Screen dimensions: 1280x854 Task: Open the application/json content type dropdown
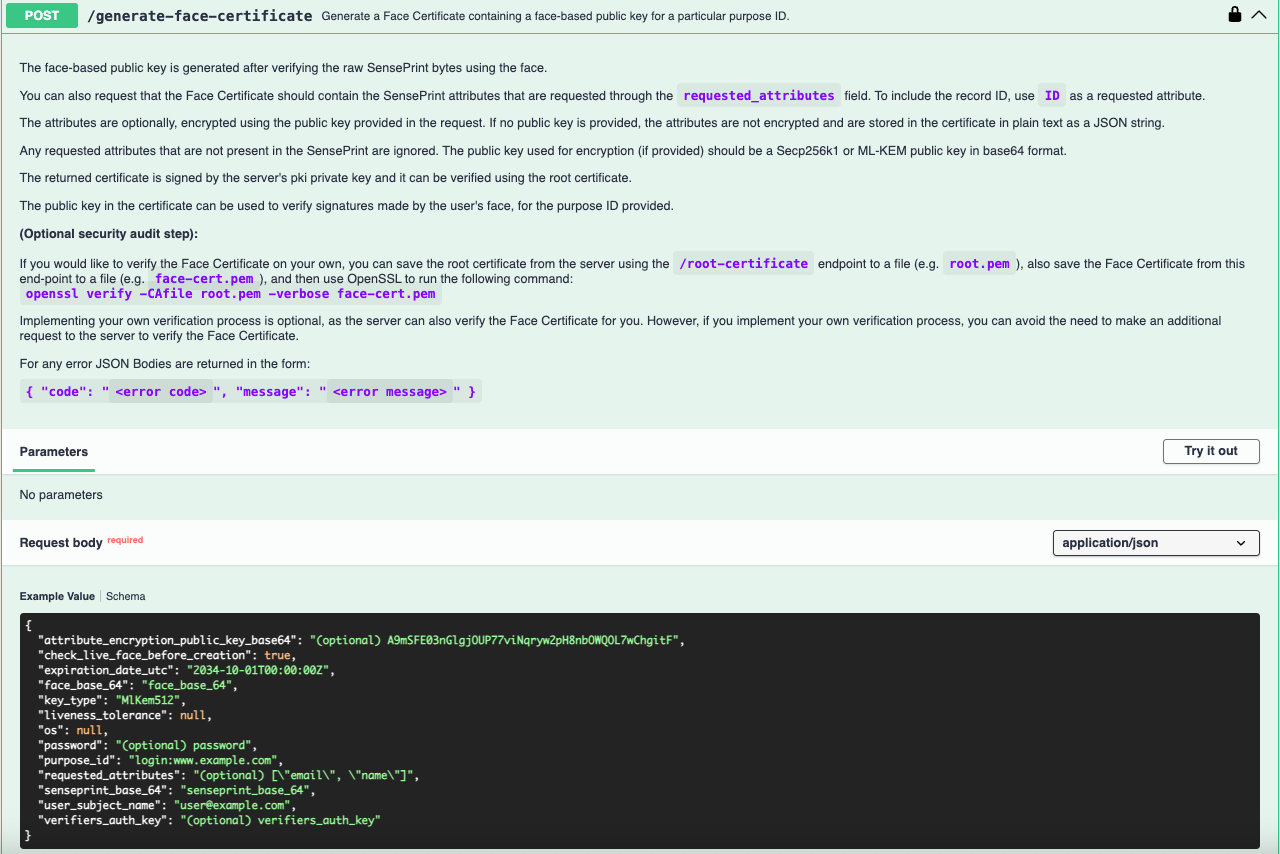pyautogui.click(x=1156, y=543)
